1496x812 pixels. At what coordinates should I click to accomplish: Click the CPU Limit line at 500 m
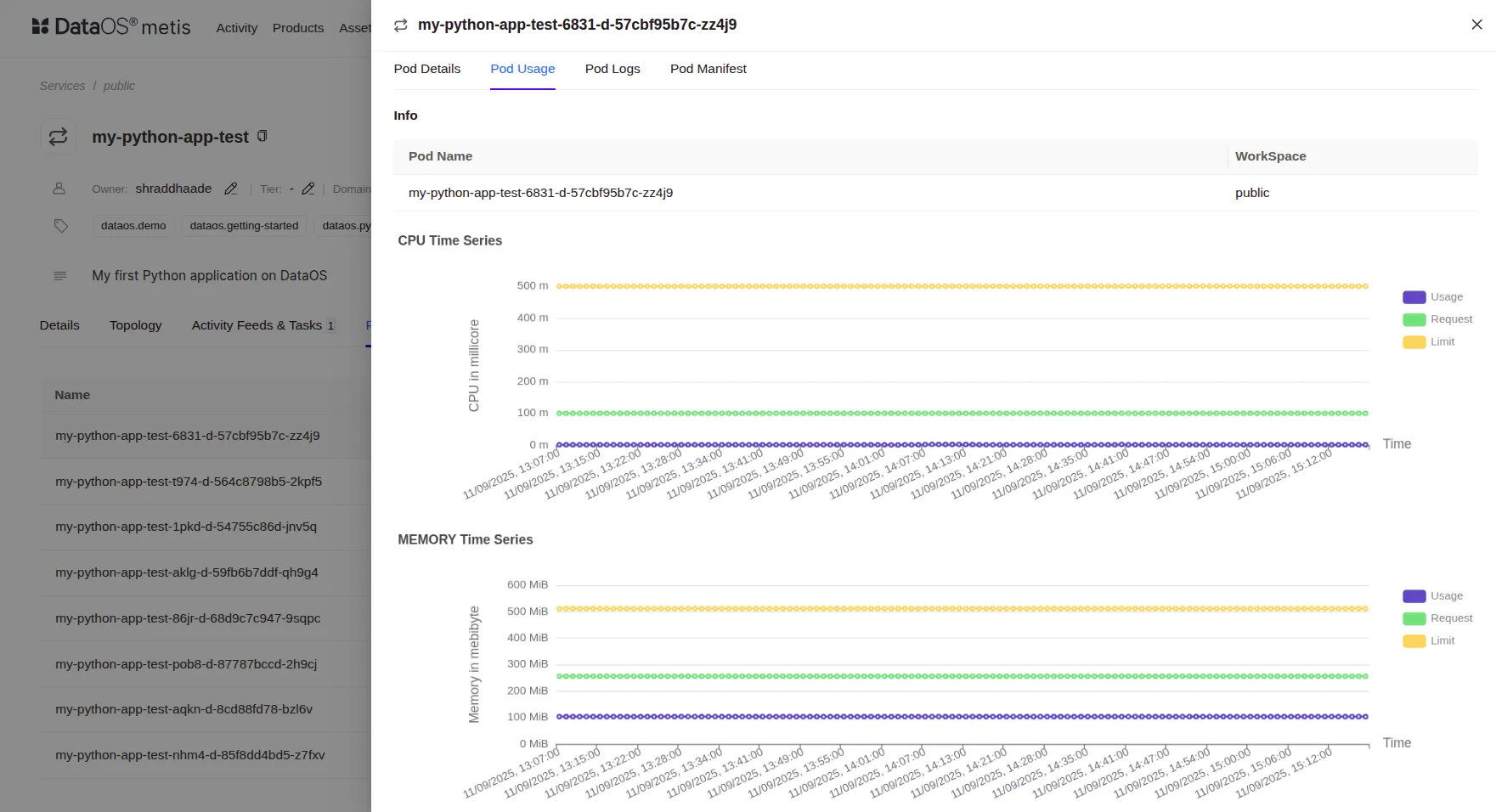coord(962,286)
